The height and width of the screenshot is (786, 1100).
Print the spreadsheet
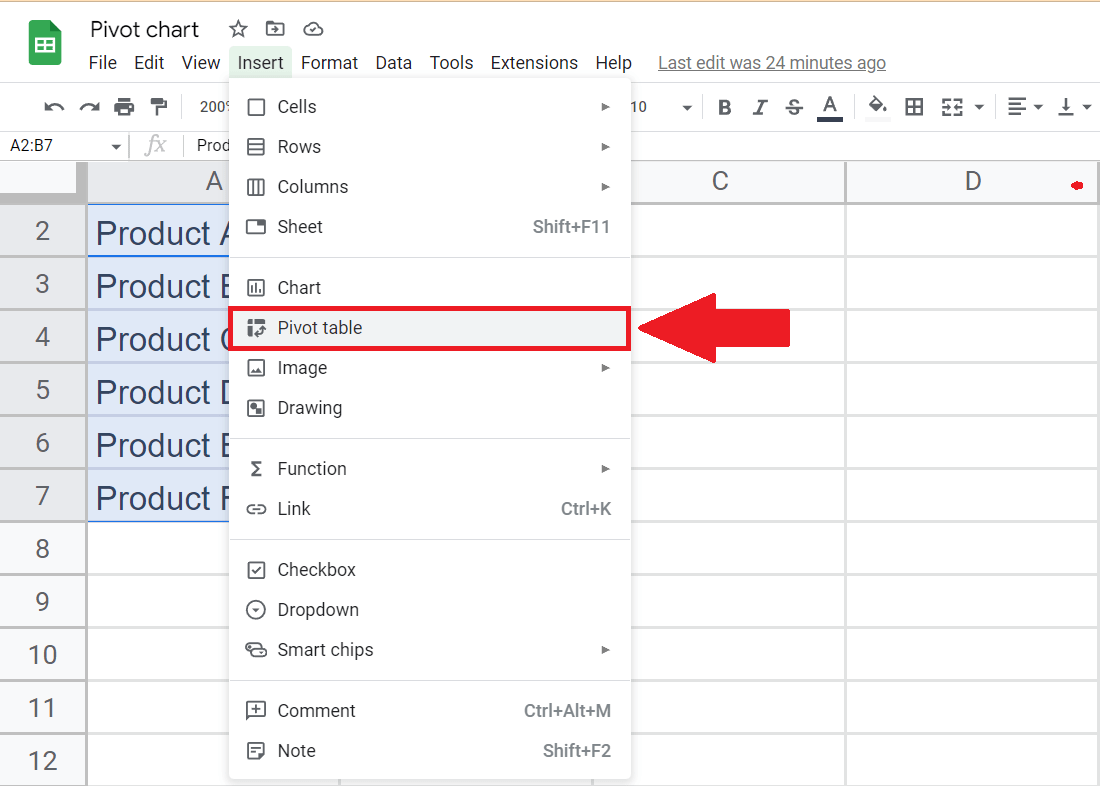122,106
